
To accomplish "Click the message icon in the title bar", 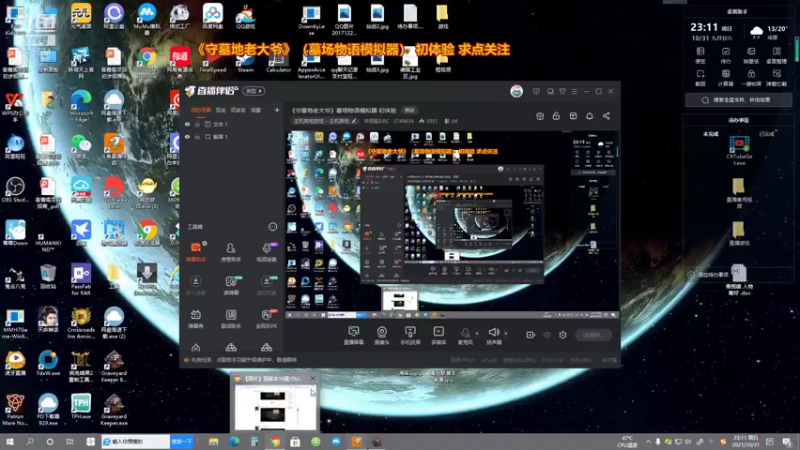I will 536,91.
